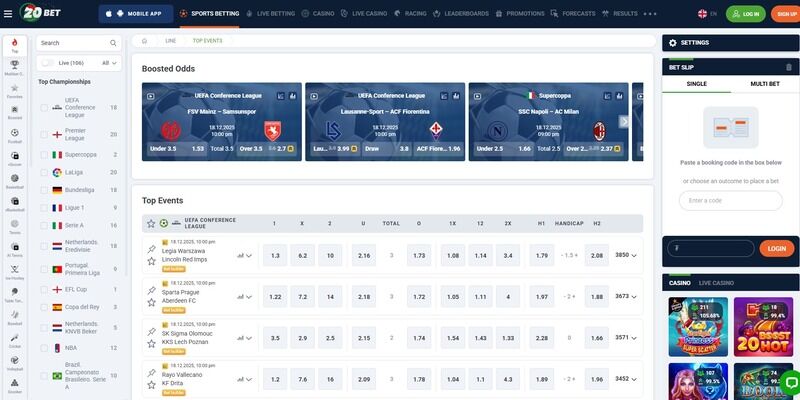This screenshot has width=800, height=400.
Task: Pick odds 1.3 for Legia Warszawa win
Action: [x=275, y=255]
